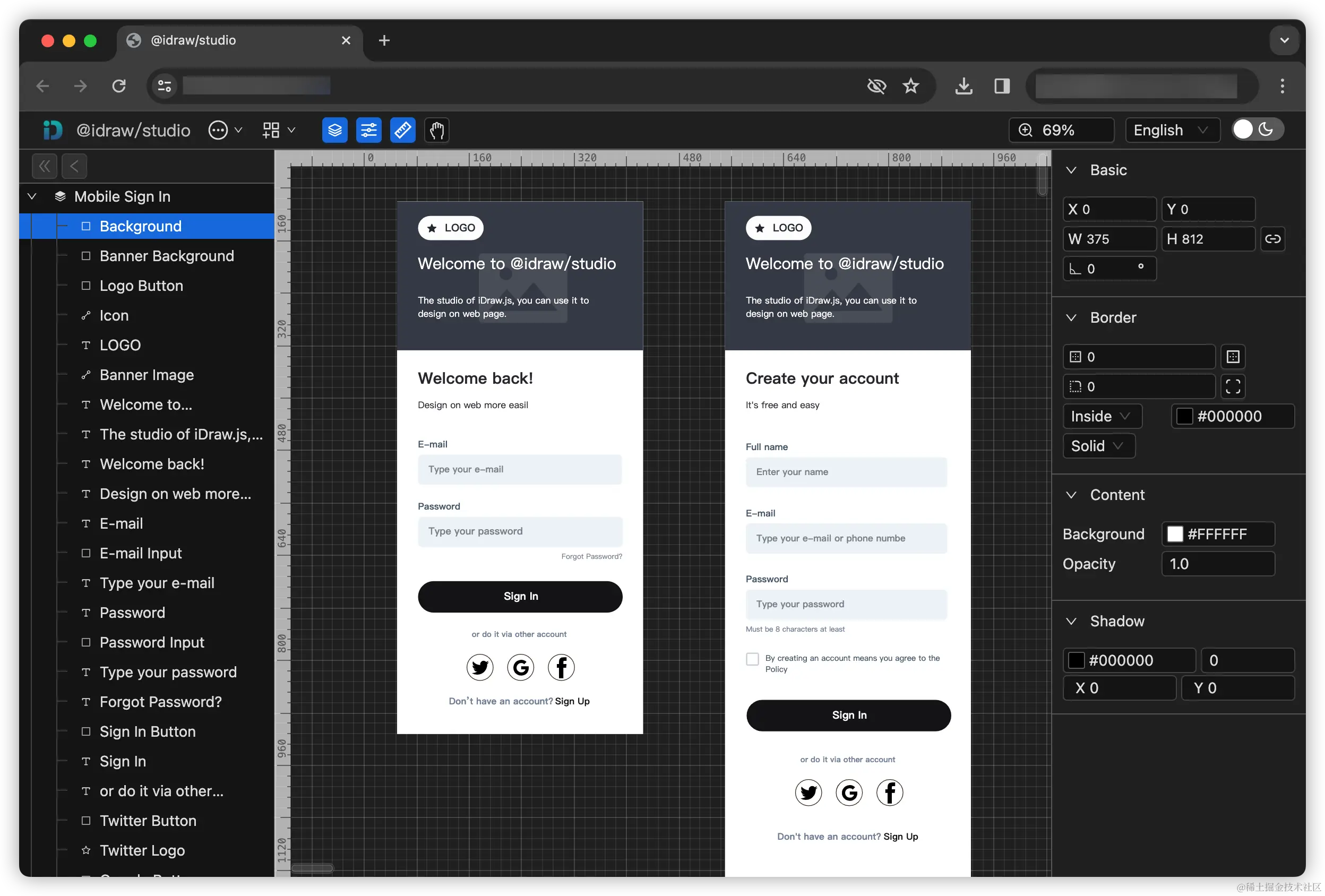Click the double-chevron collapse sidebar icon
This screenshot has height=896, width=1325.
click(x=45, y=167)
